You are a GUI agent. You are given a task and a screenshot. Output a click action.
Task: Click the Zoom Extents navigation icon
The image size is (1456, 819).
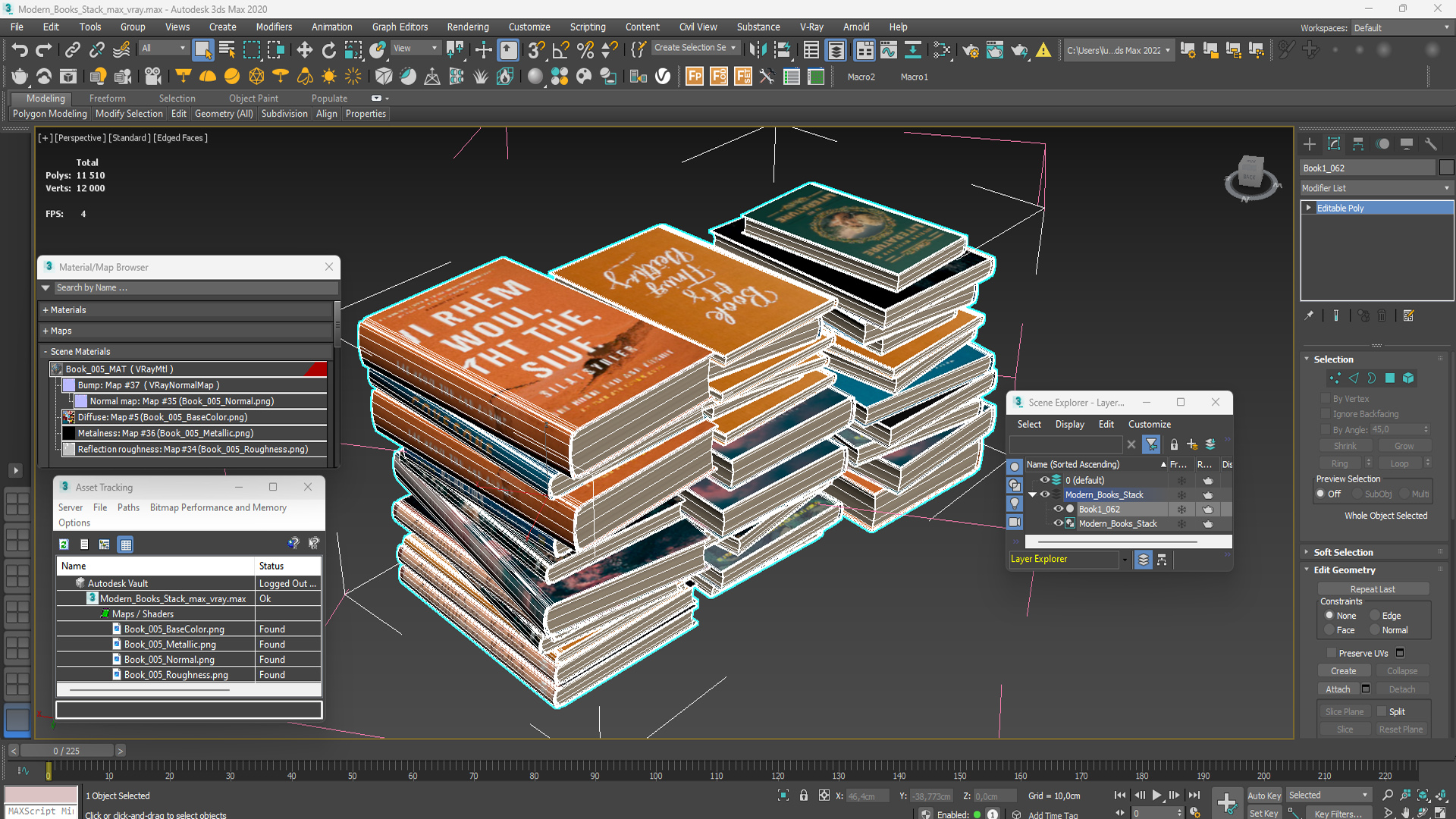click(1423, 795)
